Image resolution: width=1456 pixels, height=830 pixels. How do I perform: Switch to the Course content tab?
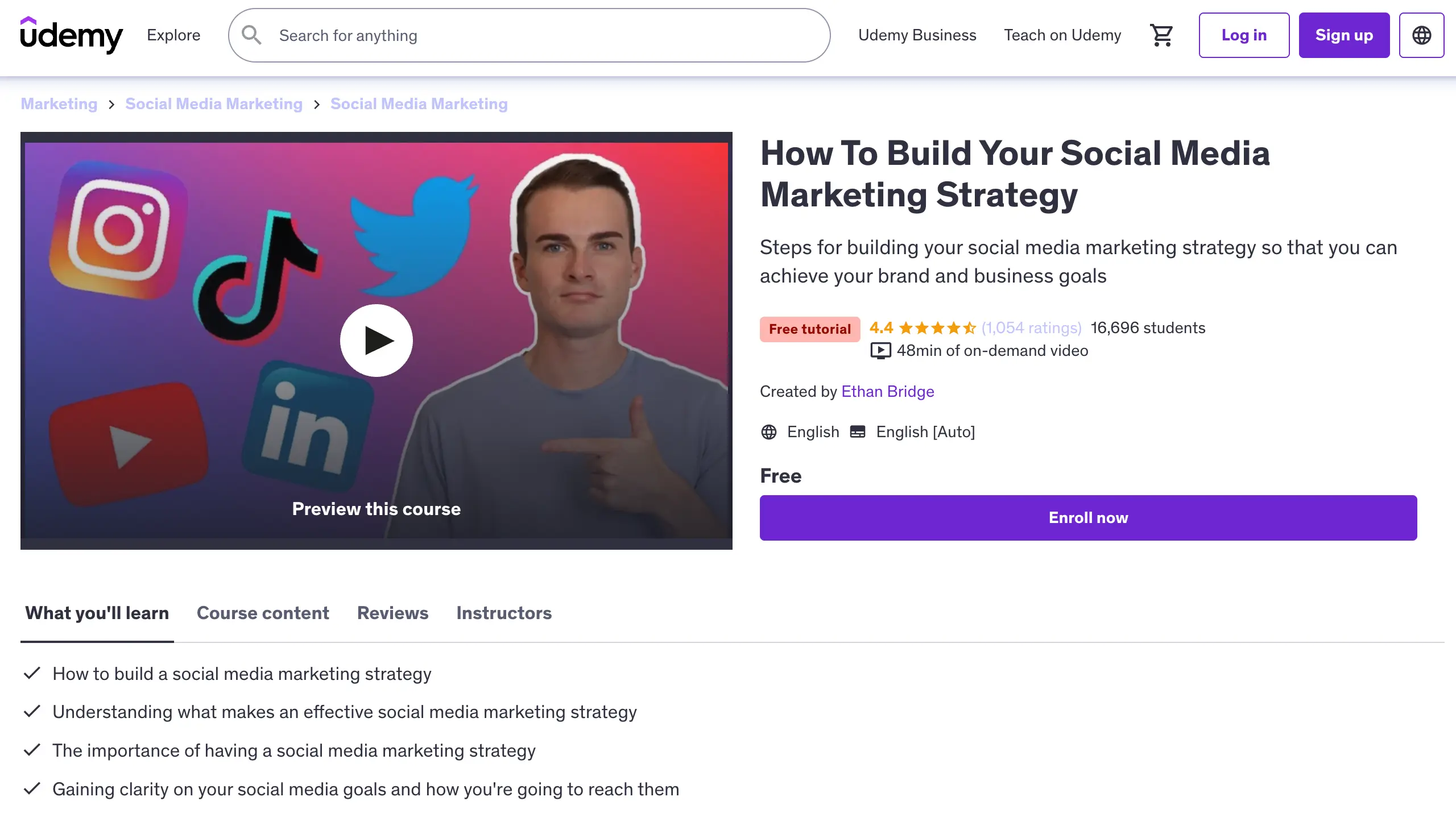(x=262, y=613)
